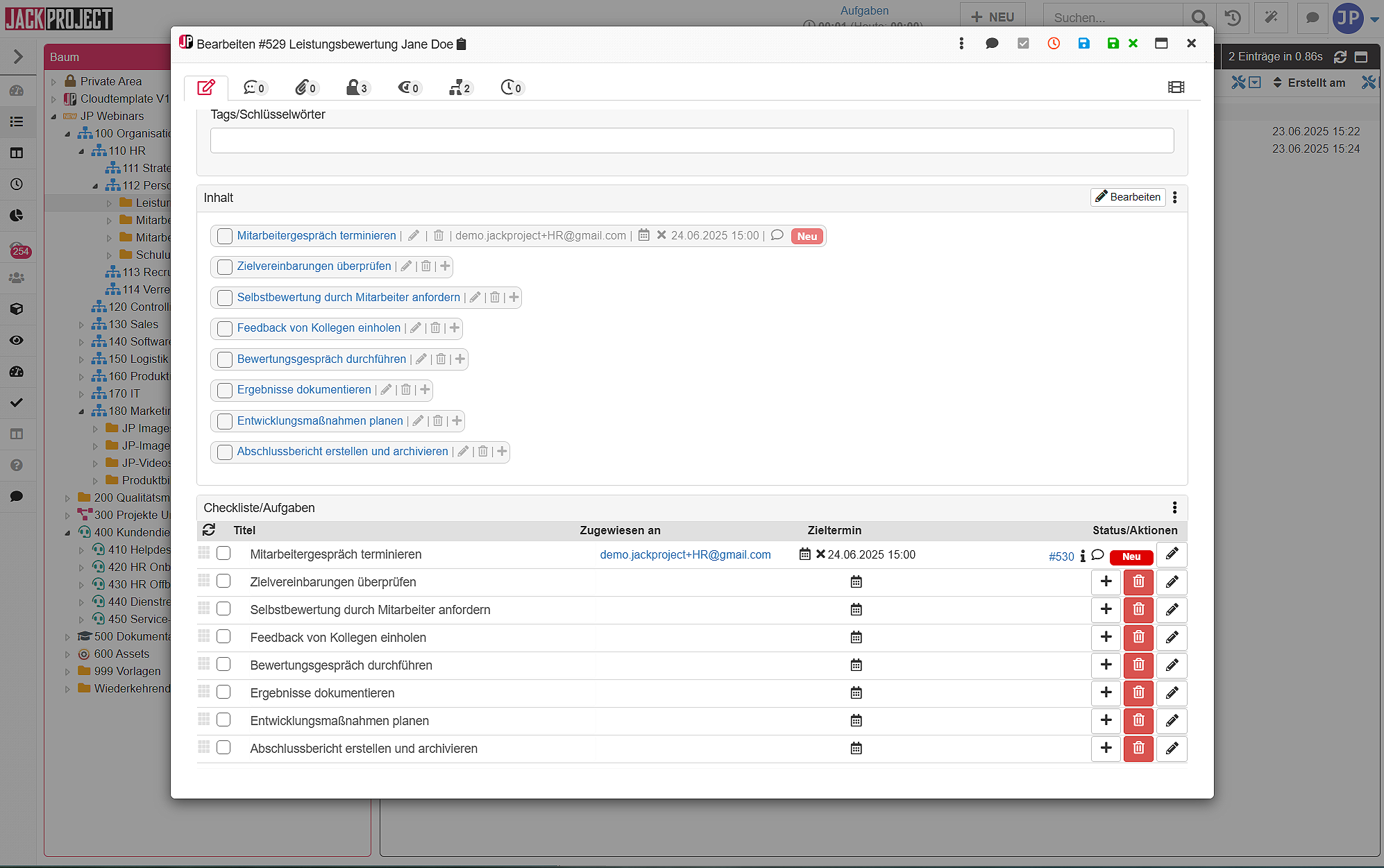
Task: Expand the Private Area tree node
Action: [53, 82]
